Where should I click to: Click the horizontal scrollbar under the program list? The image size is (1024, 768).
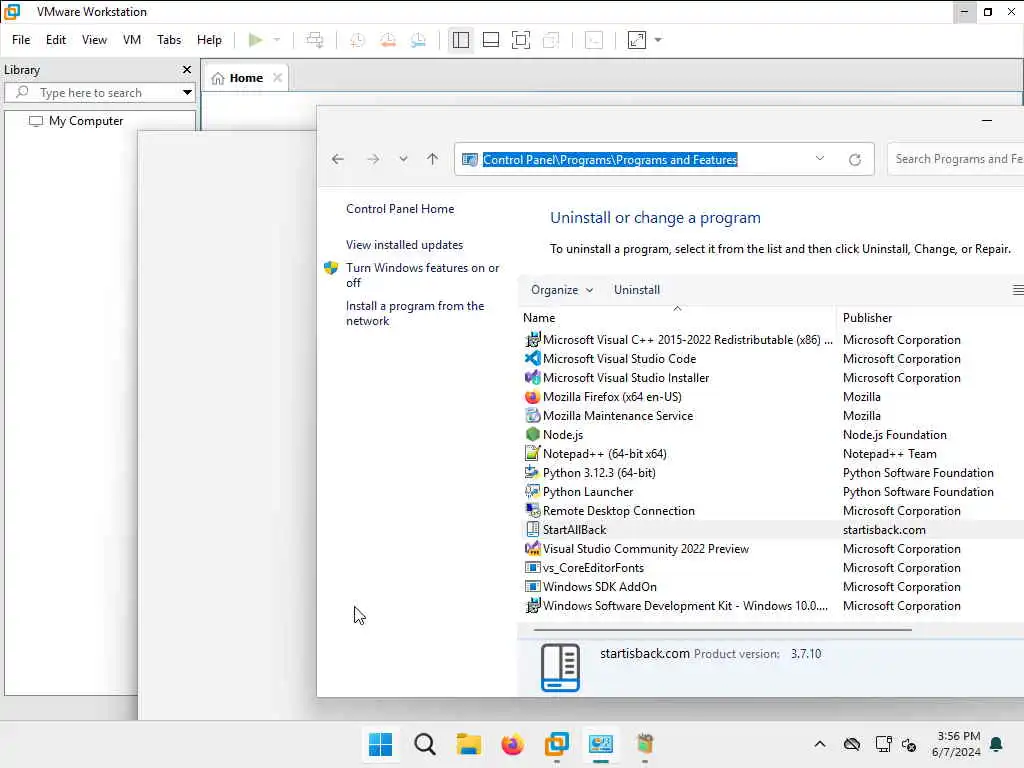tap(722, 630)
